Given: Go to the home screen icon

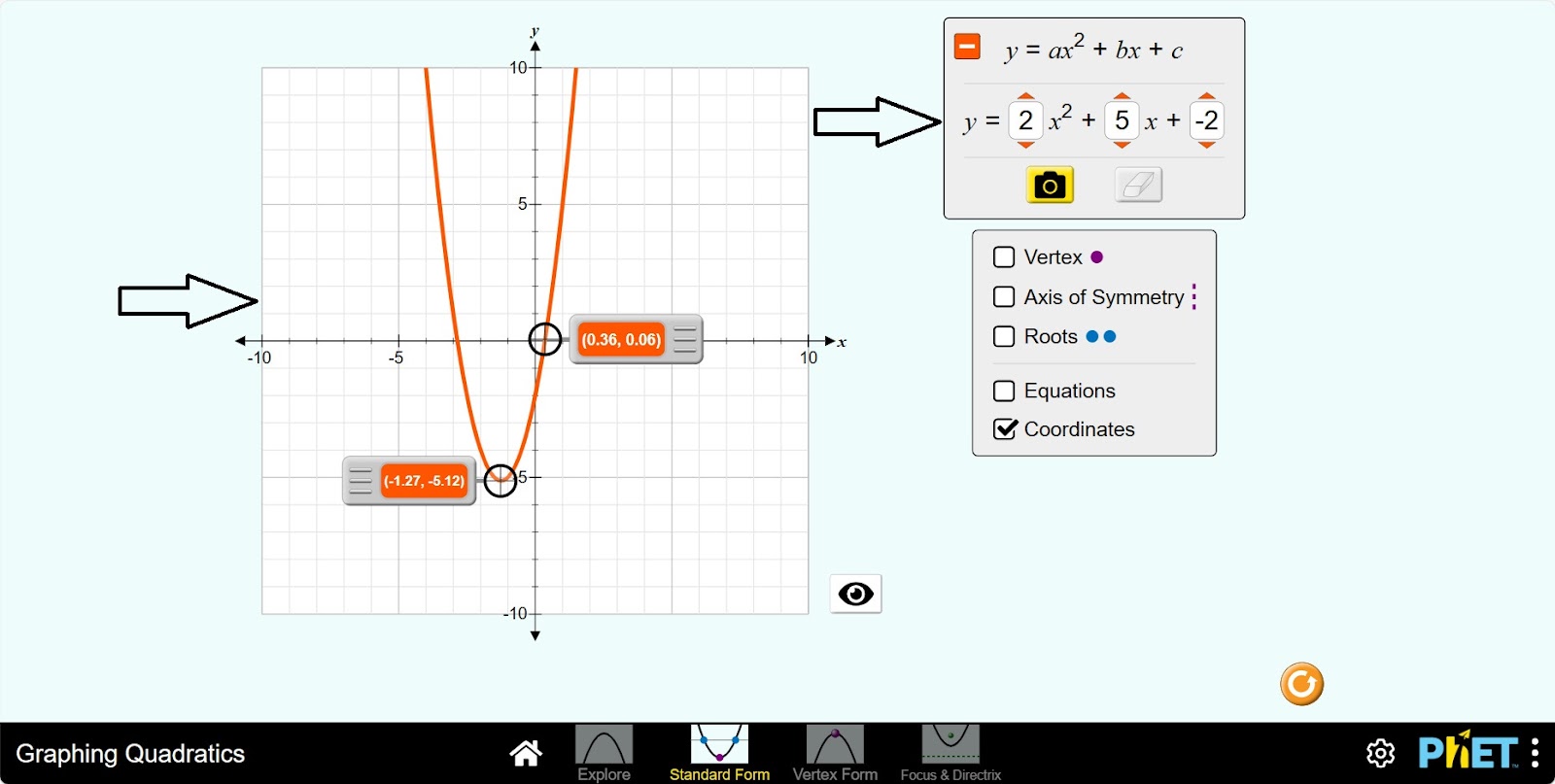Looking at the screenshot, I should pyautogui.click(x=526, y=753).
